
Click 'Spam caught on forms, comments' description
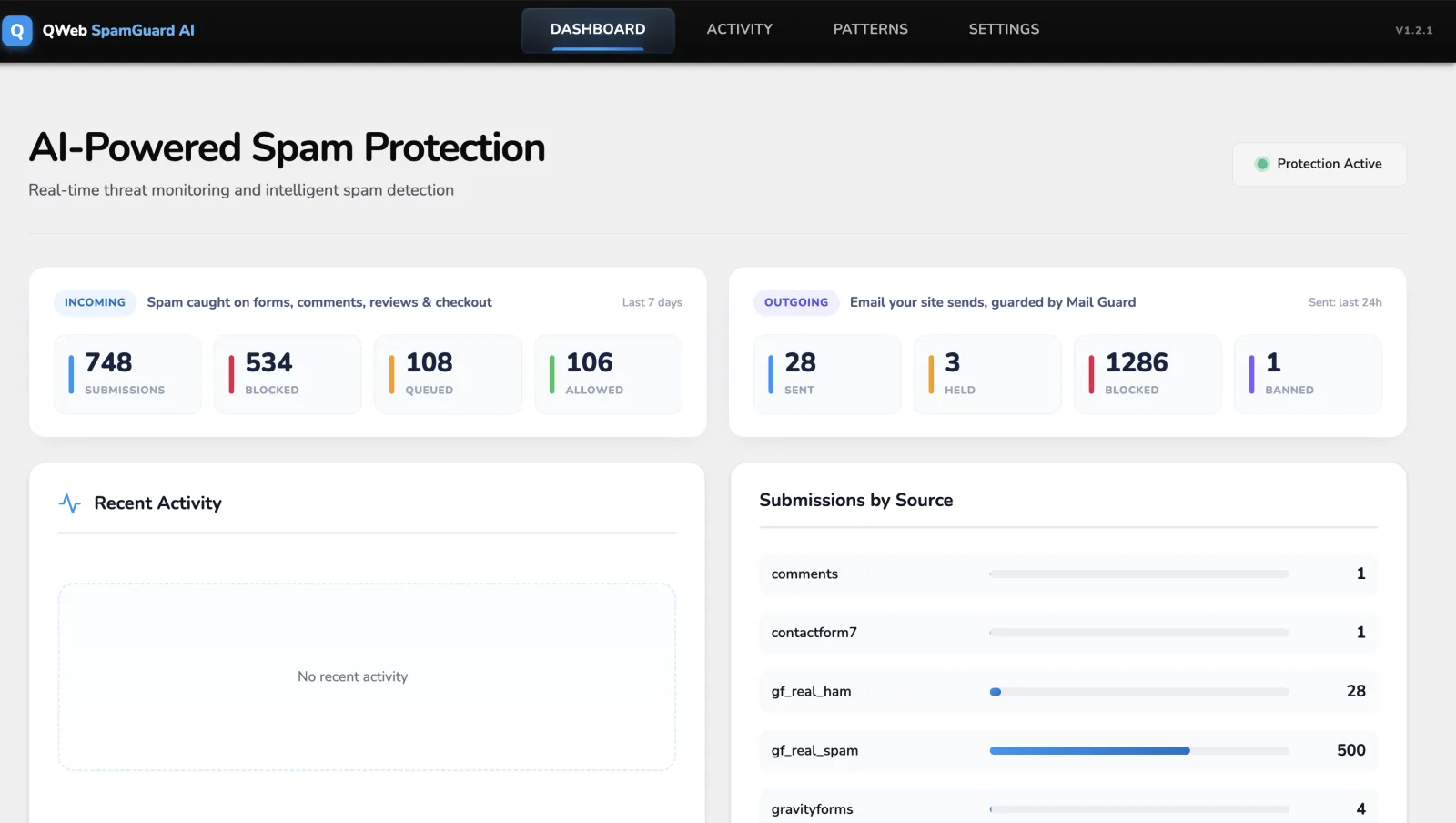[x=319, y=302]
